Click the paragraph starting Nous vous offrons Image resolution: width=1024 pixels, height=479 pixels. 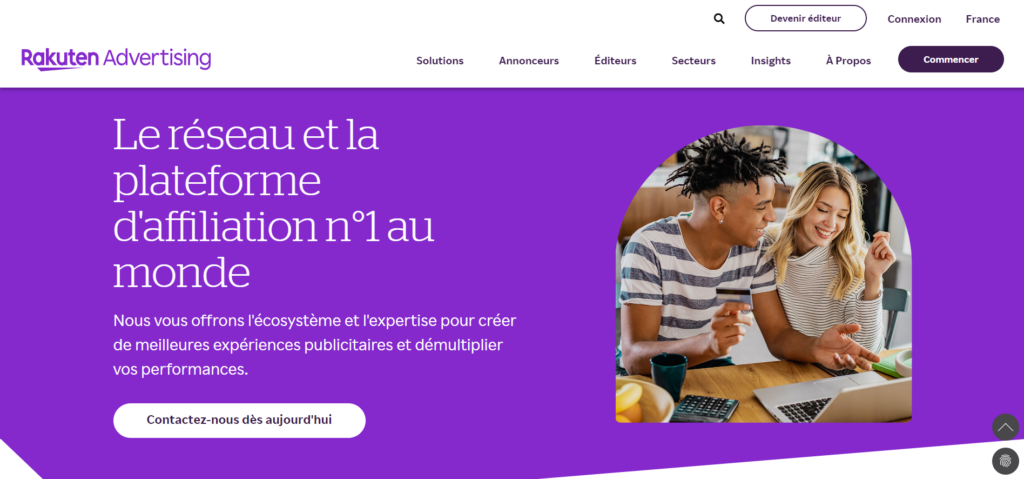coord(315,345)
